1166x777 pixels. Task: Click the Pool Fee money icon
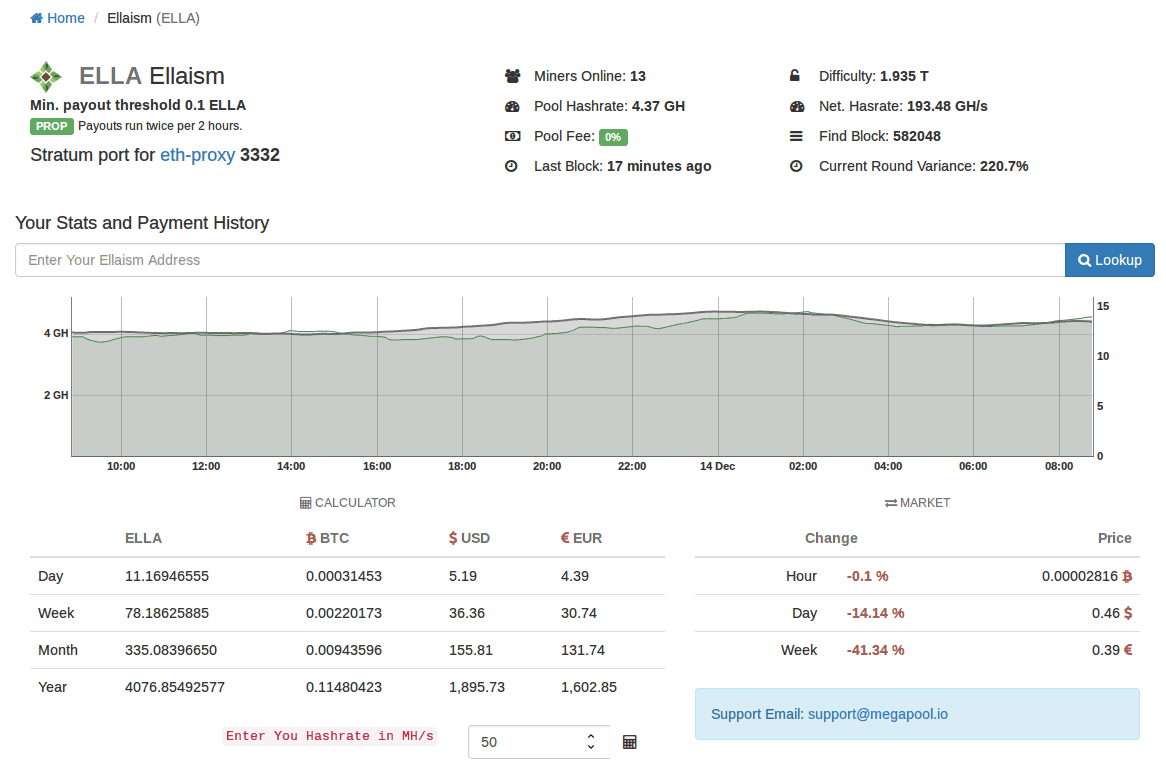tap(512, 136)
